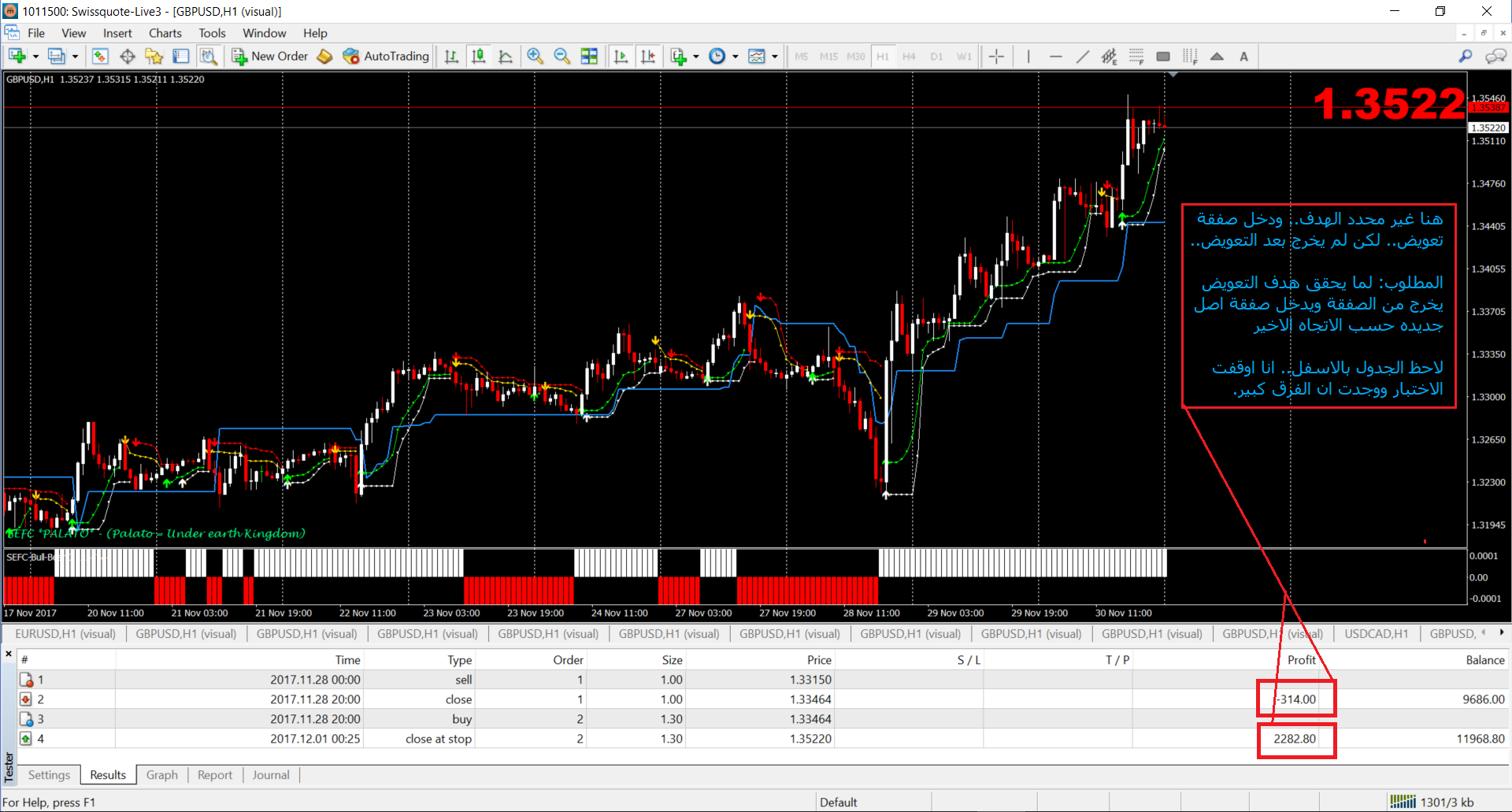The image size is (1512, 812).
Task: Click the Periods clock icon
Action: coord(717,56)
